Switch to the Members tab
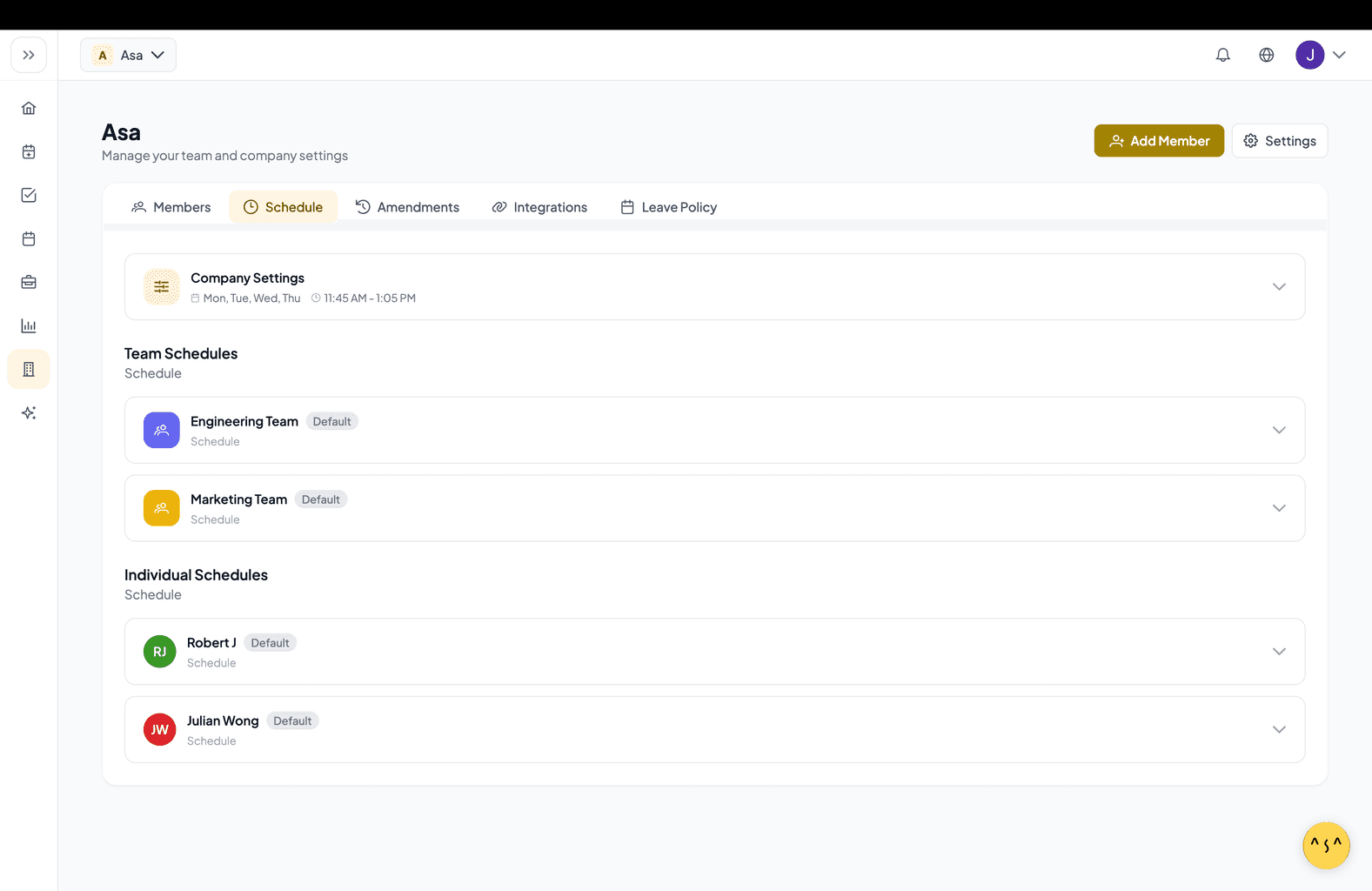1372x891 pixels. pos(171,207)
